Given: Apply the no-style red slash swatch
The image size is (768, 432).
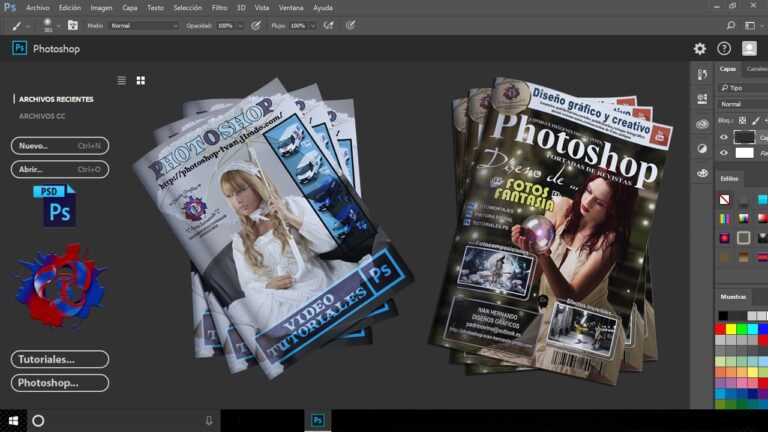Looking at the screenshot, I should coord(724,199).
